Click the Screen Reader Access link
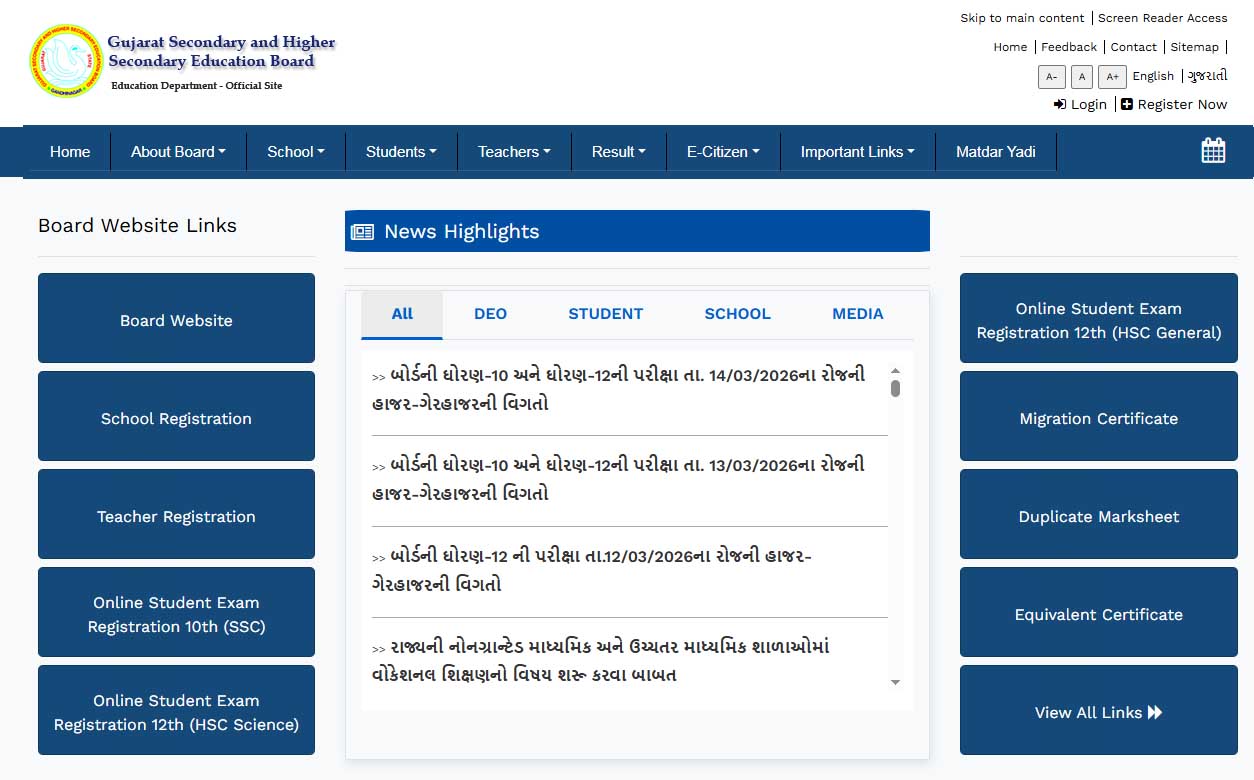Viewport: 1254px width, 780px height. coord(1162,17)
